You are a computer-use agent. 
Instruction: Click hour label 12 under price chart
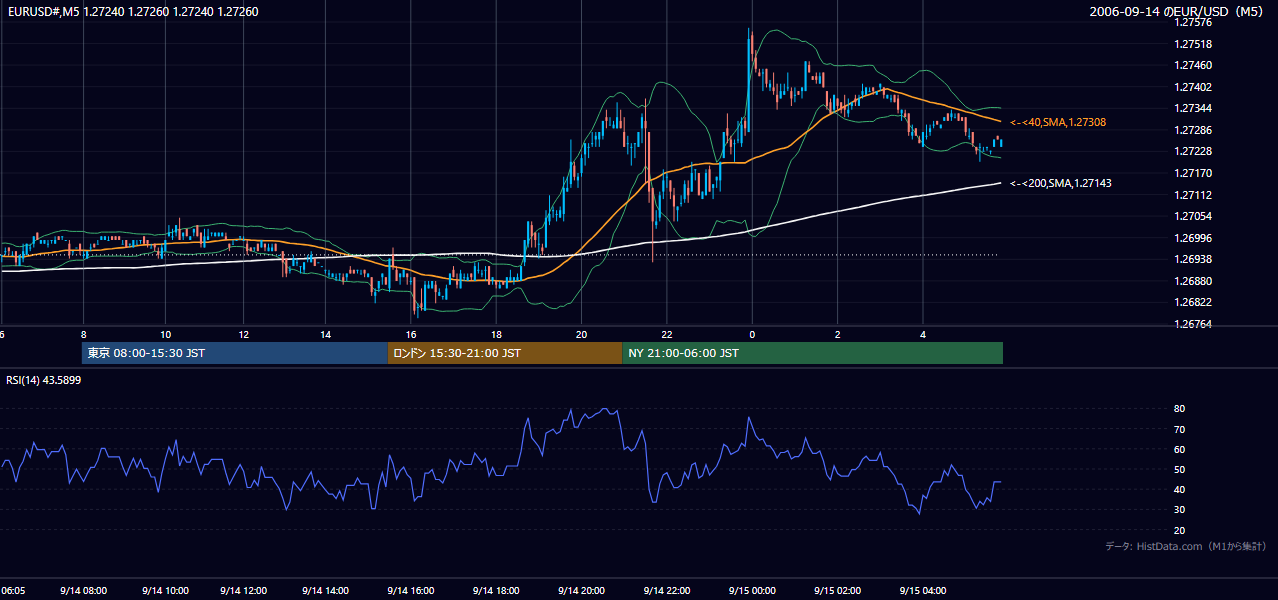pos(244,334)
